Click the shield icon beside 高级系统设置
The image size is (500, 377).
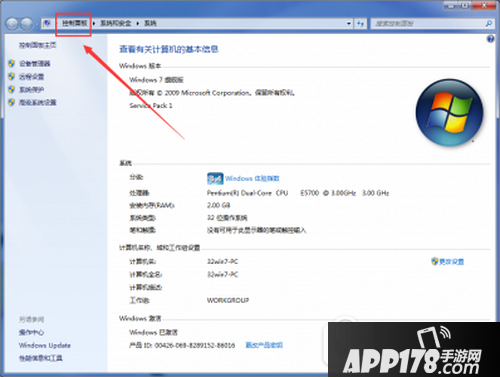point(12,102)
